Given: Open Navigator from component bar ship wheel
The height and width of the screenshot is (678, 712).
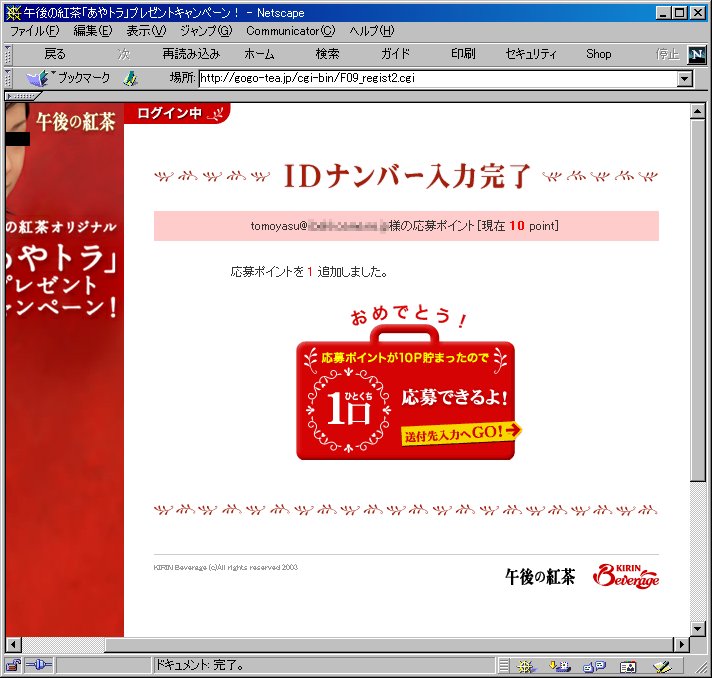Looking at the screenshot, I should point(525,666).
